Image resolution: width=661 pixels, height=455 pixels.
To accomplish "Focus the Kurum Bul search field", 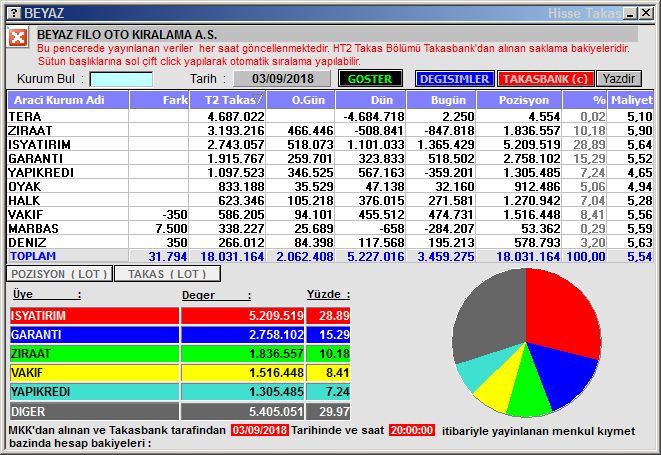I will pos(121,79).
